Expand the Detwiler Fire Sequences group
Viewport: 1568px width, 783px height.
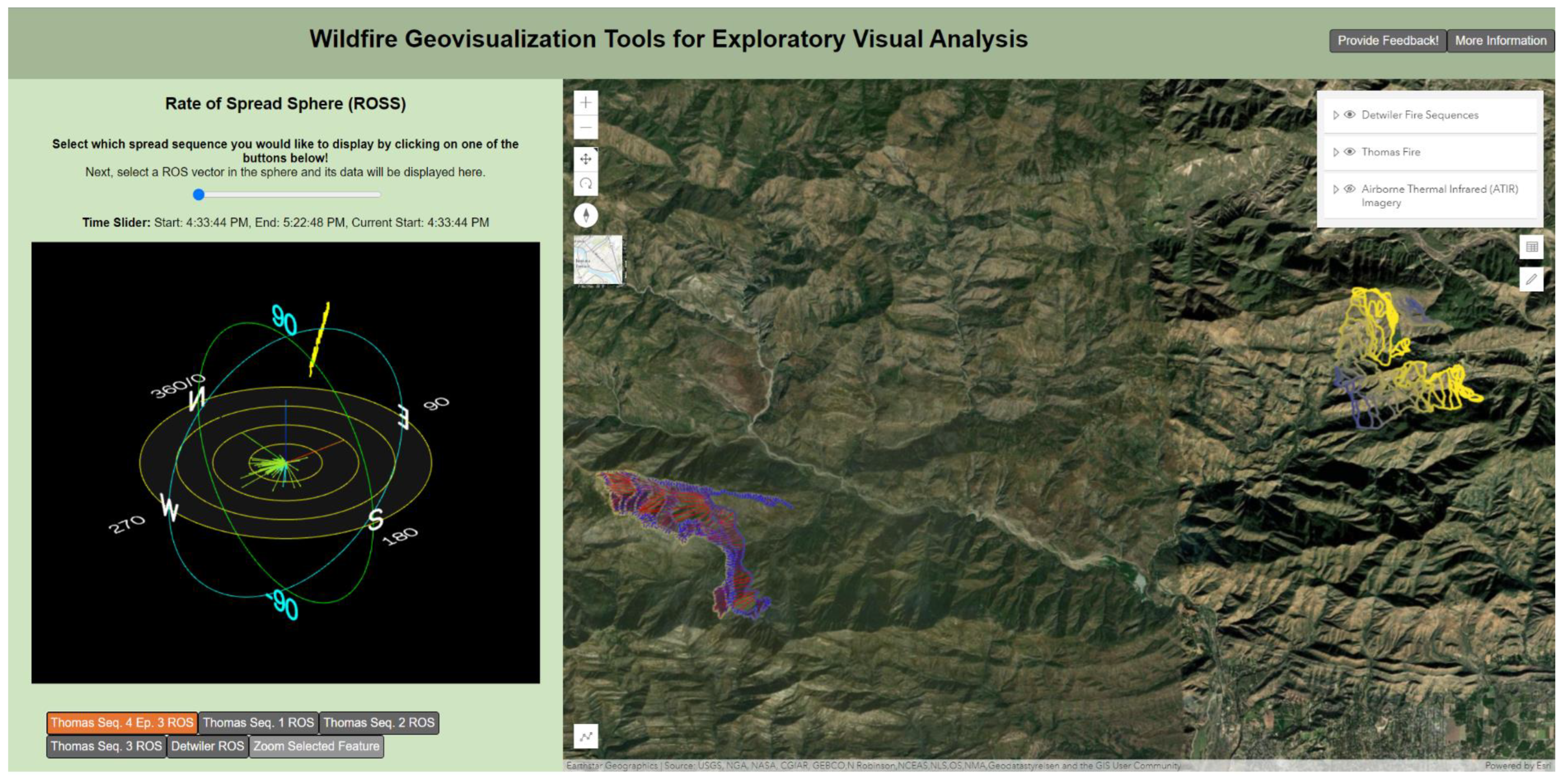(x=1335, y=114)
